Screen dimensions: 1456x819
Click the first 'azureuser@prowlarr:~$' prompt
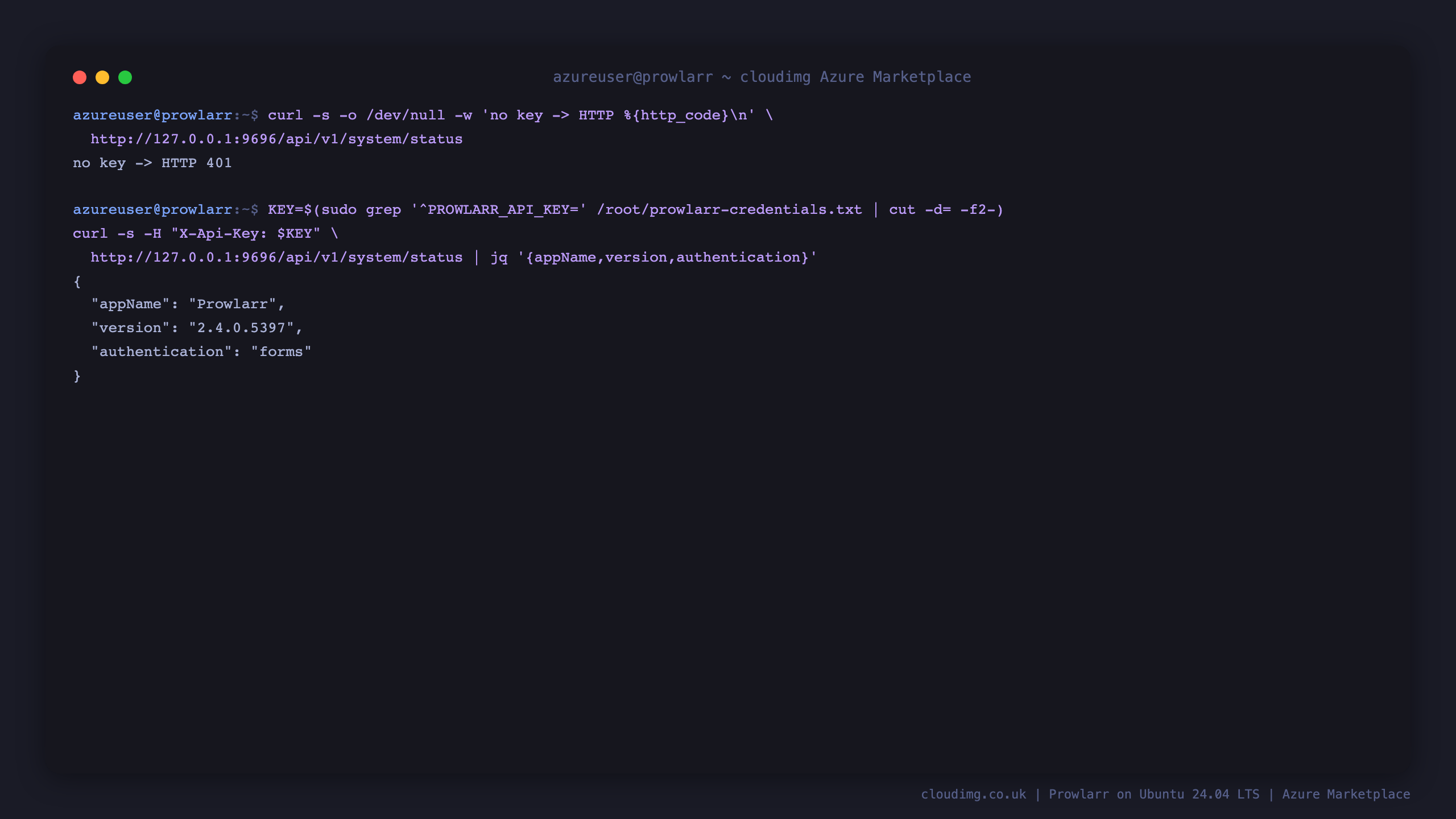166,115
